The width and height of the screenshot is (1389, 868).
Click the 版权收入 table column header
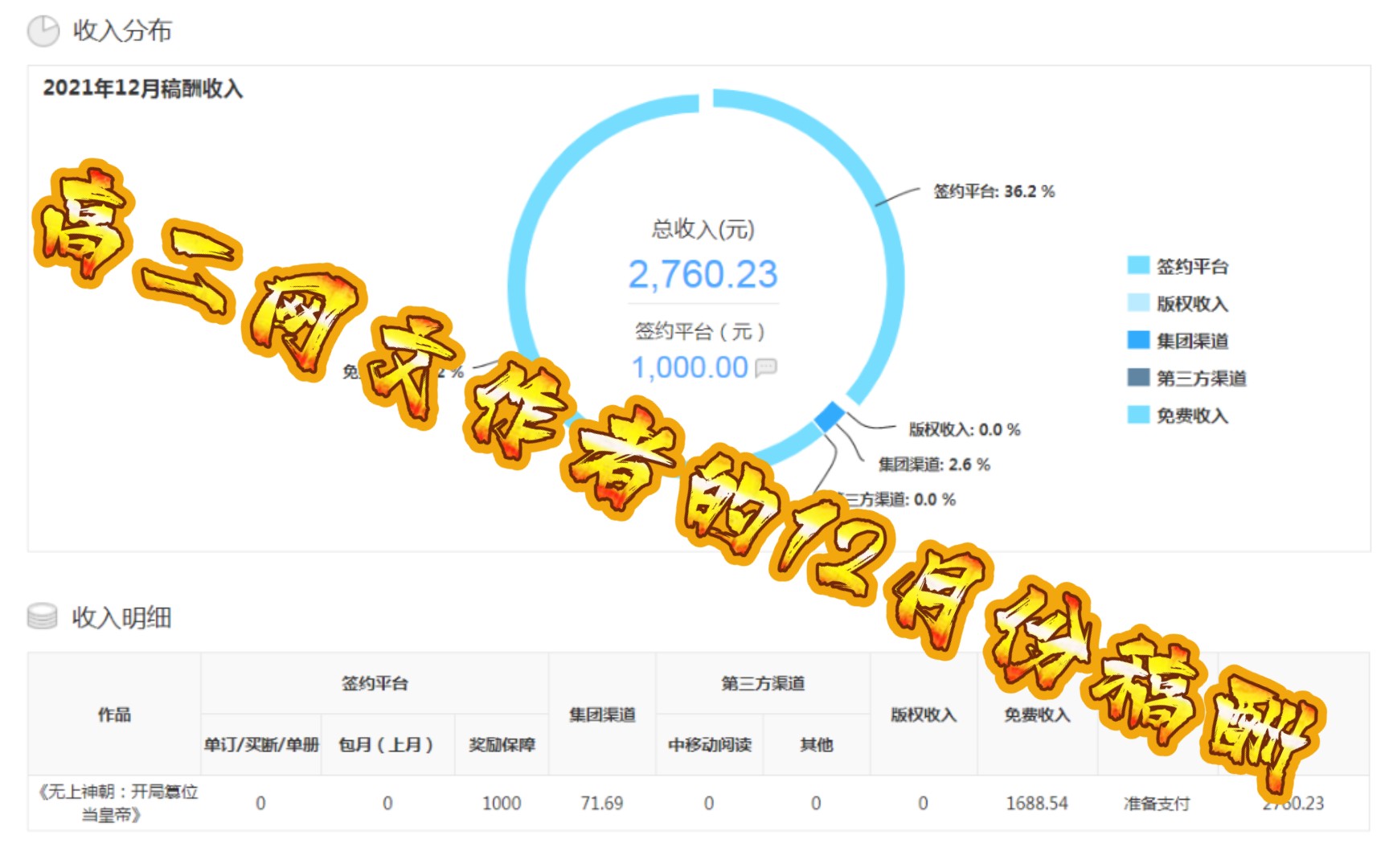point(924,714)
